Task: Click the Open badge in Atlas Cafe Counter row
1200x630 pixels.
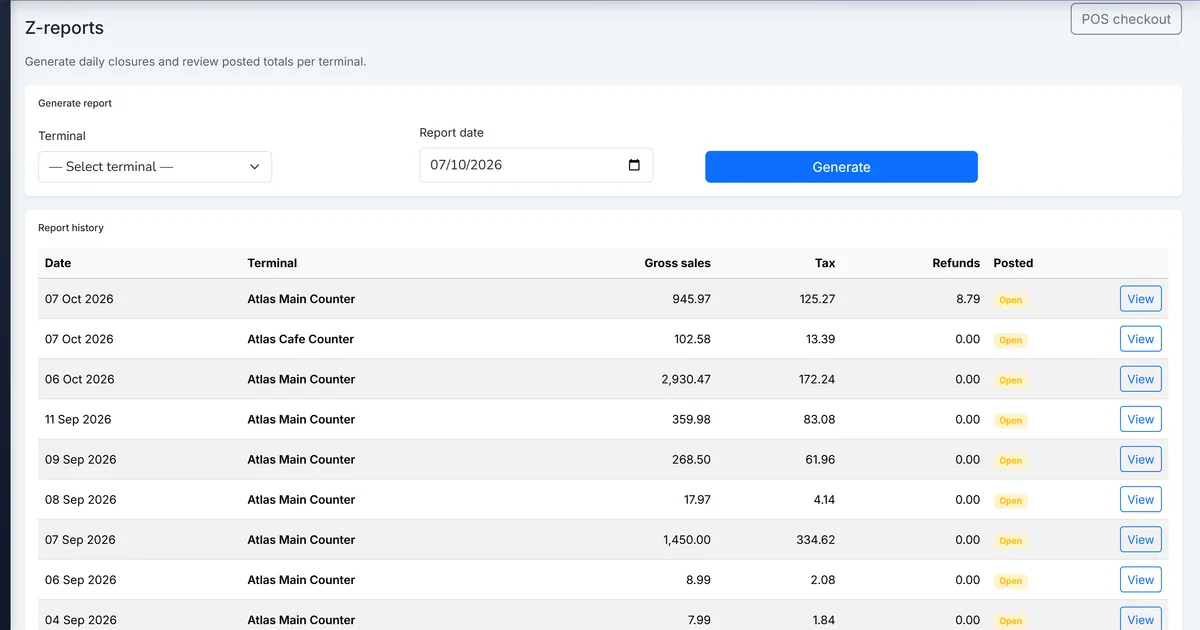Action: 1011,340
